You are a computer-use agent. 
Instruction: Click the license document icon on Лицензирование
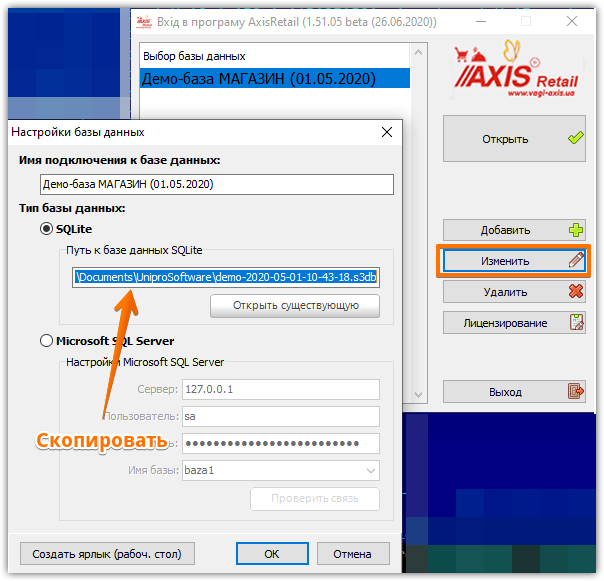click(577, 322)
